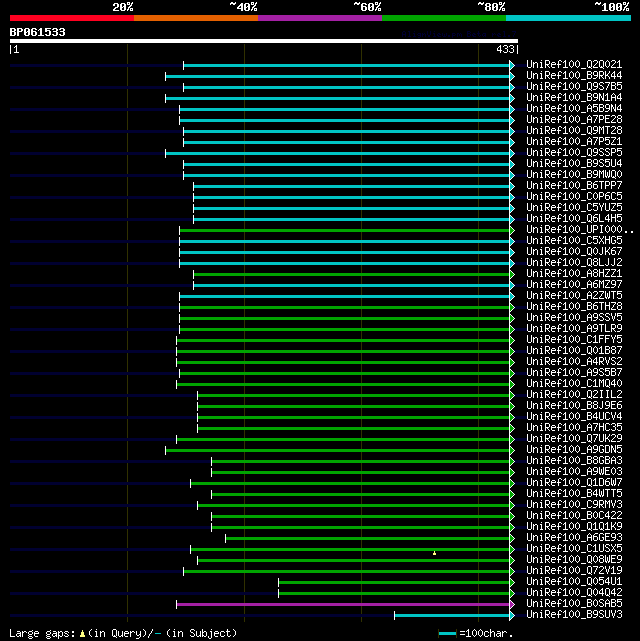Image resolution: width=640 pixels, height=641 pixels.
Task: Click the purple ~60% identity legend segment
Action: 320,18
